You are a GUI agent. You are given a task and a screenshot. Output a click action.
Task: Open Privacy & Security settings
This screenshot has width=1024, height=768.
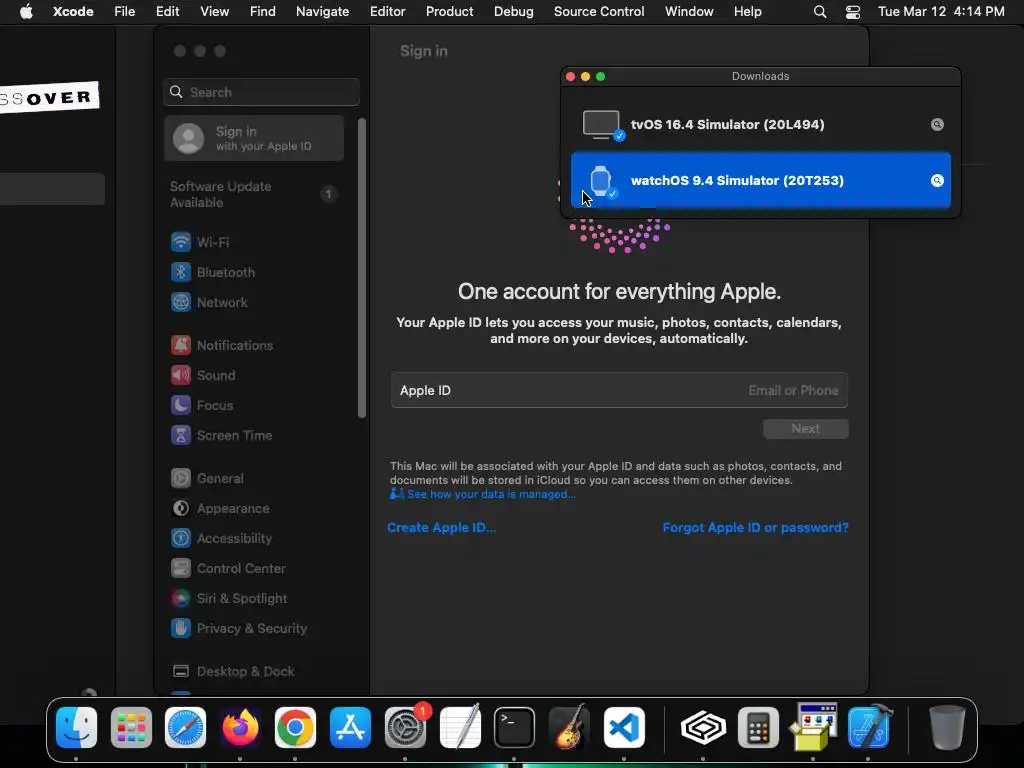coord(239,629)
